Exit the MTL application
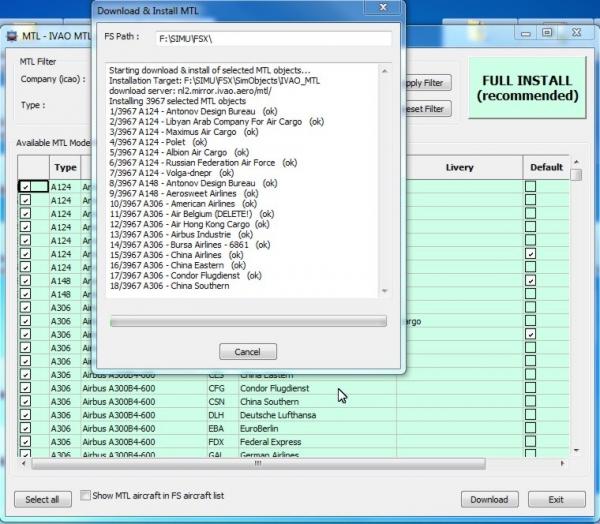This screenshot has width=600, height=524. click(556, 500)
